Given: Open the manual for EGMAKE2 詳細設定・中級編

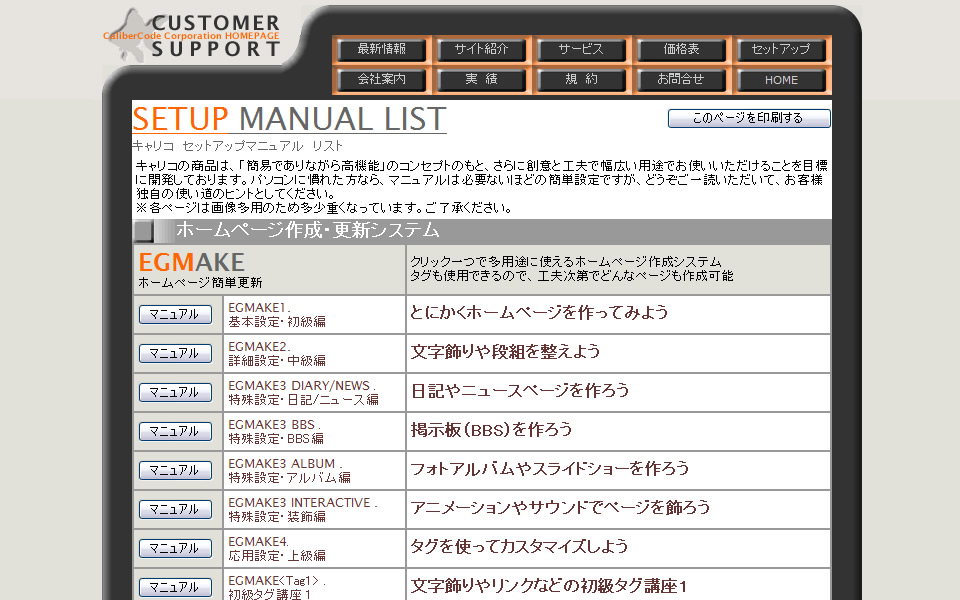Looking at the screenshot, I should click(175, 353).
